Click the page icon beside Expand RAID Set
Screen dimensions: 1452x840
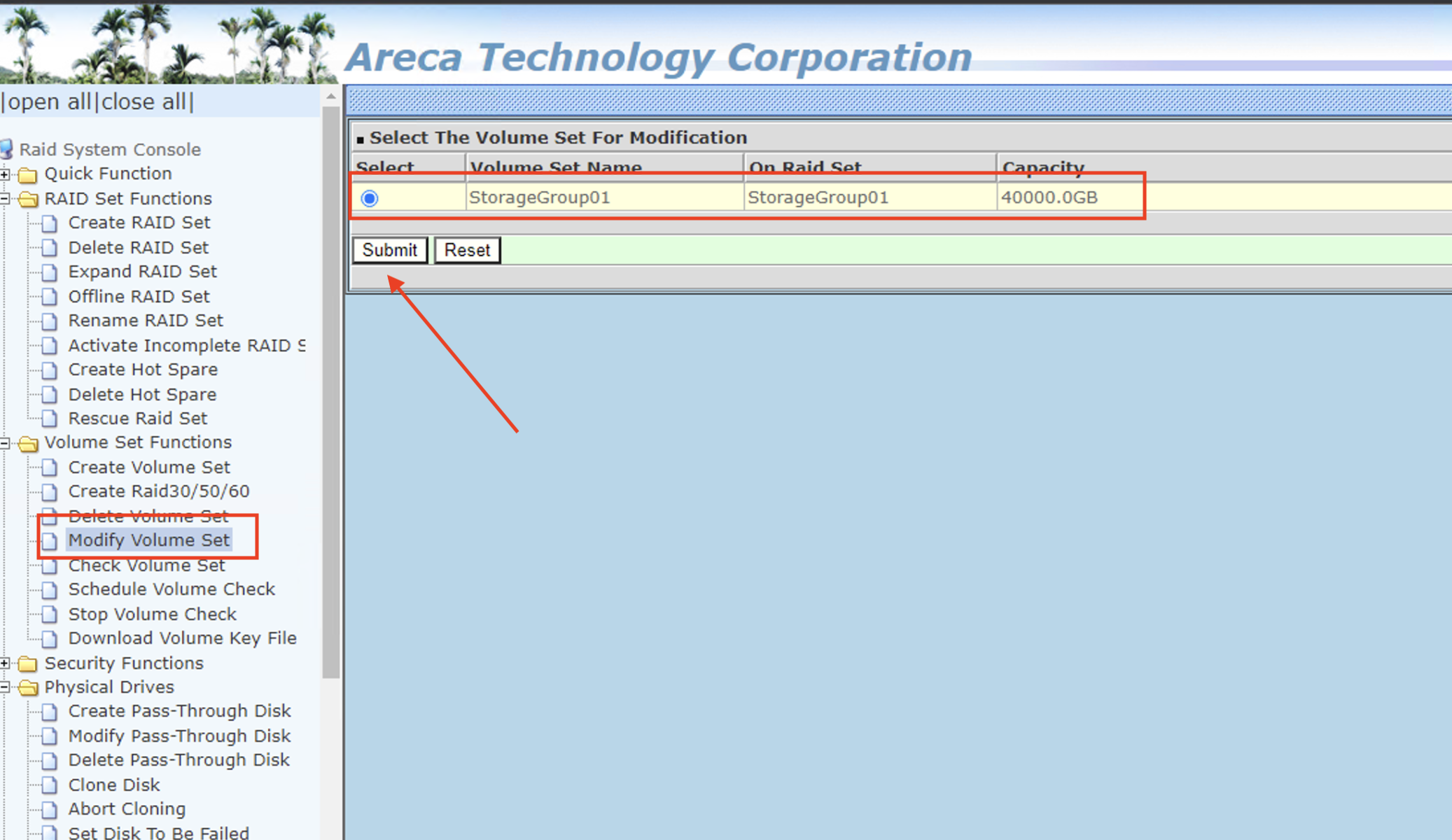pyautogui.click(x=50, y=272)
